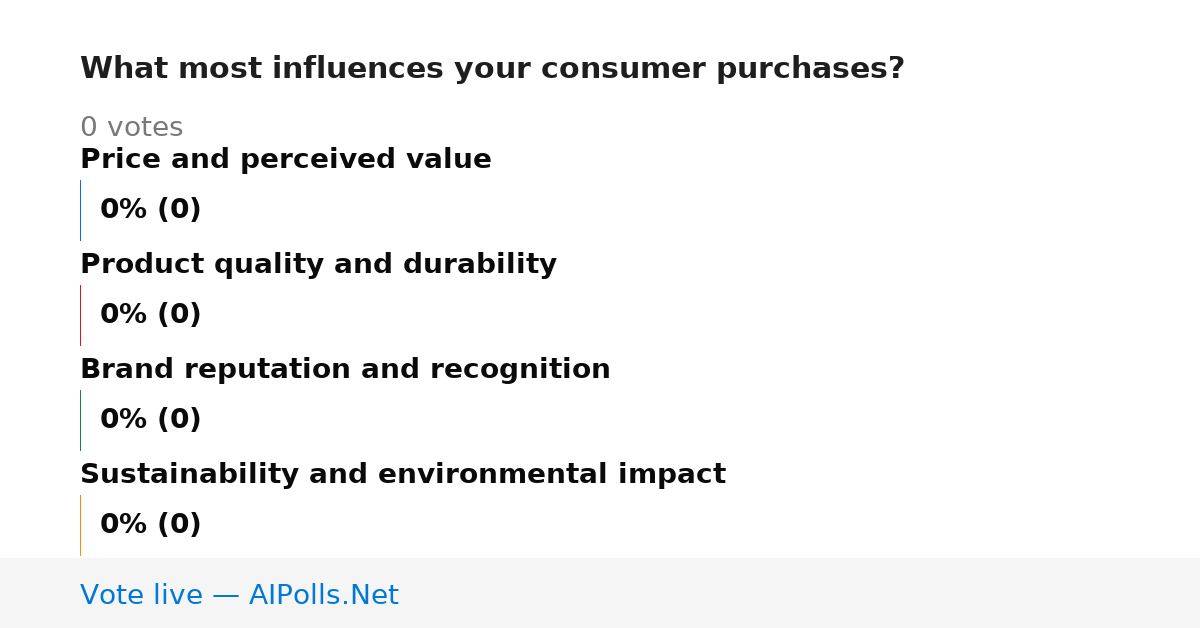Viewport: 1200px width, 628px height.
Task: Open the Vote live — AIPolls.Net link
Action: coord(239,595)
